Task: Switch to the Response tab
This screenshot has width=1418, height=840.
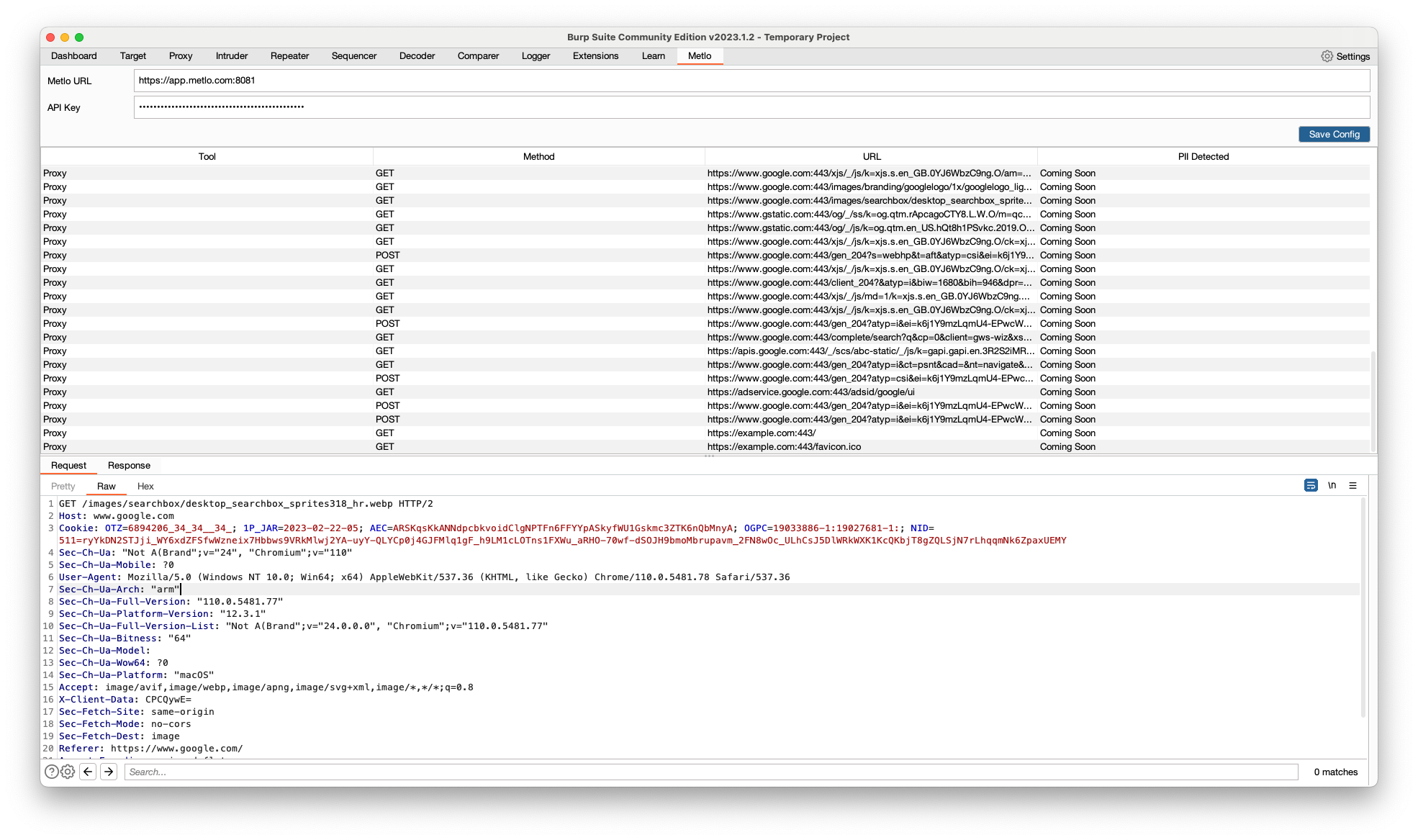Action: pos(128,465)
